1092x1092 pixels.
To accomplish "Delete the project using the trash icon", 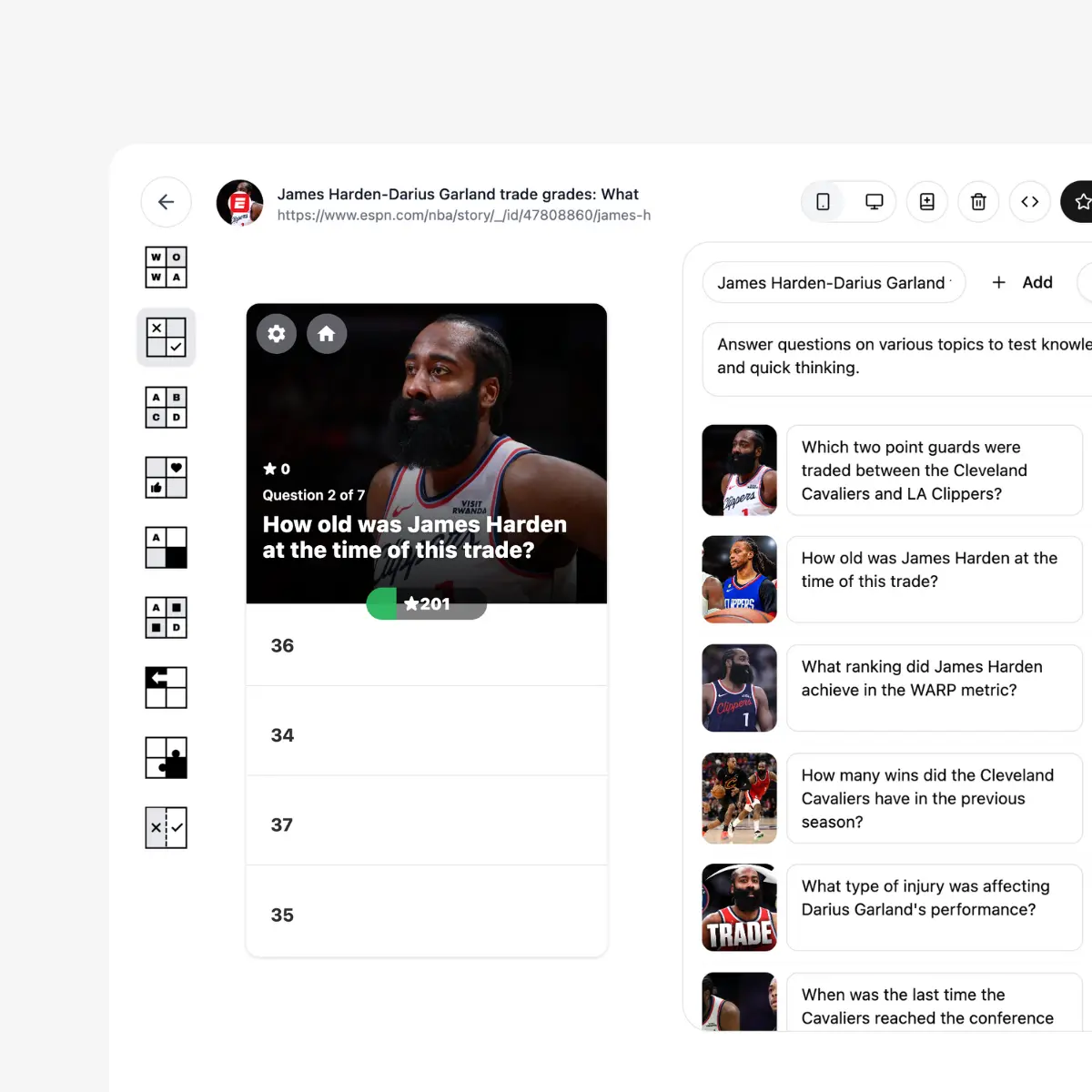I will pos(978,202).
